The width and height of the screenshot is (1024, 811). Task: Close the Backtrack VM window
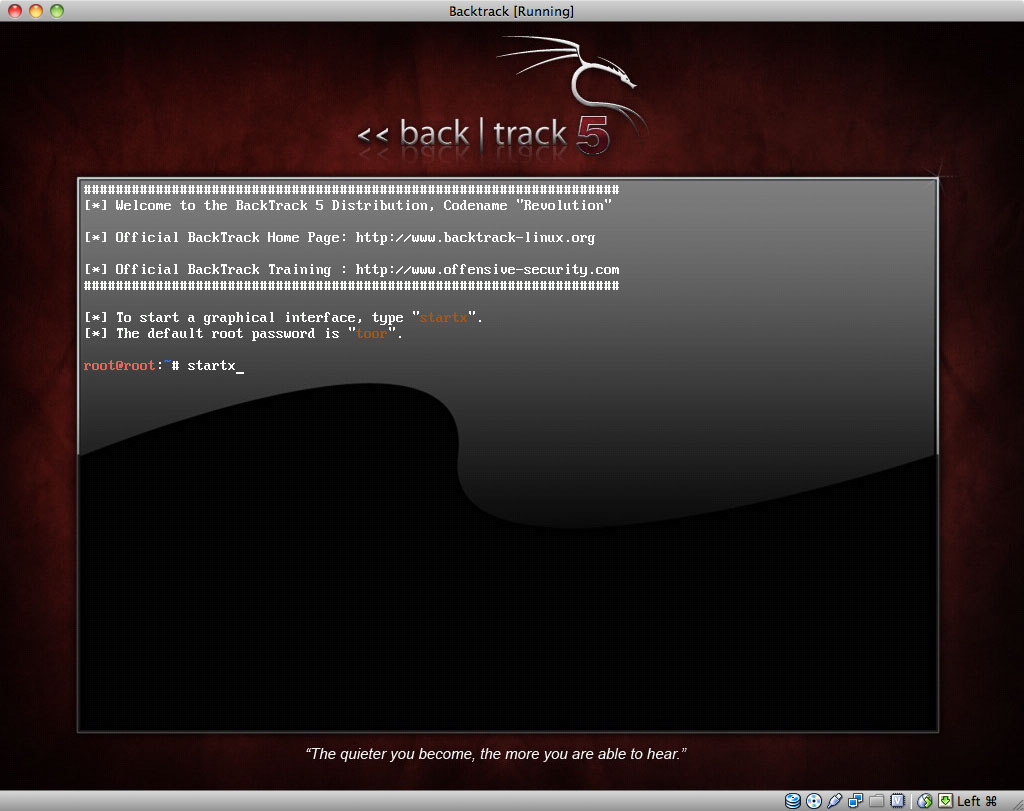pos(14,11)
